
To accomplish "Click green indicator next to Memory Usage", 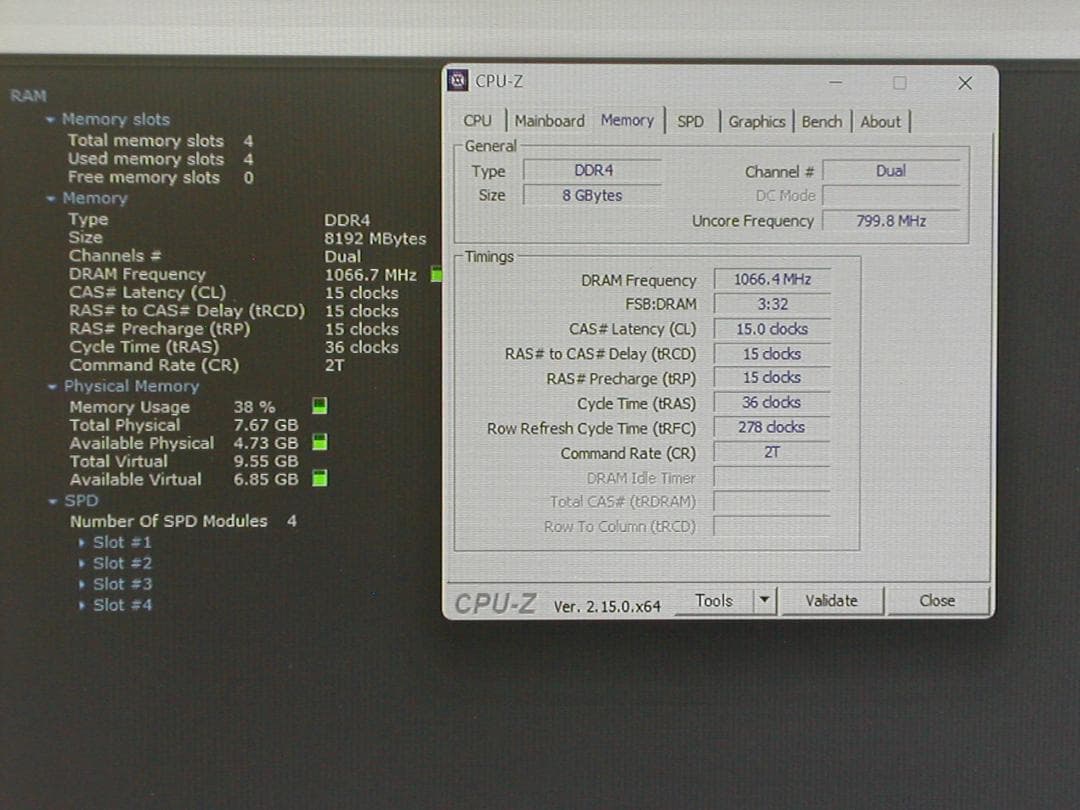I will 320,406.
